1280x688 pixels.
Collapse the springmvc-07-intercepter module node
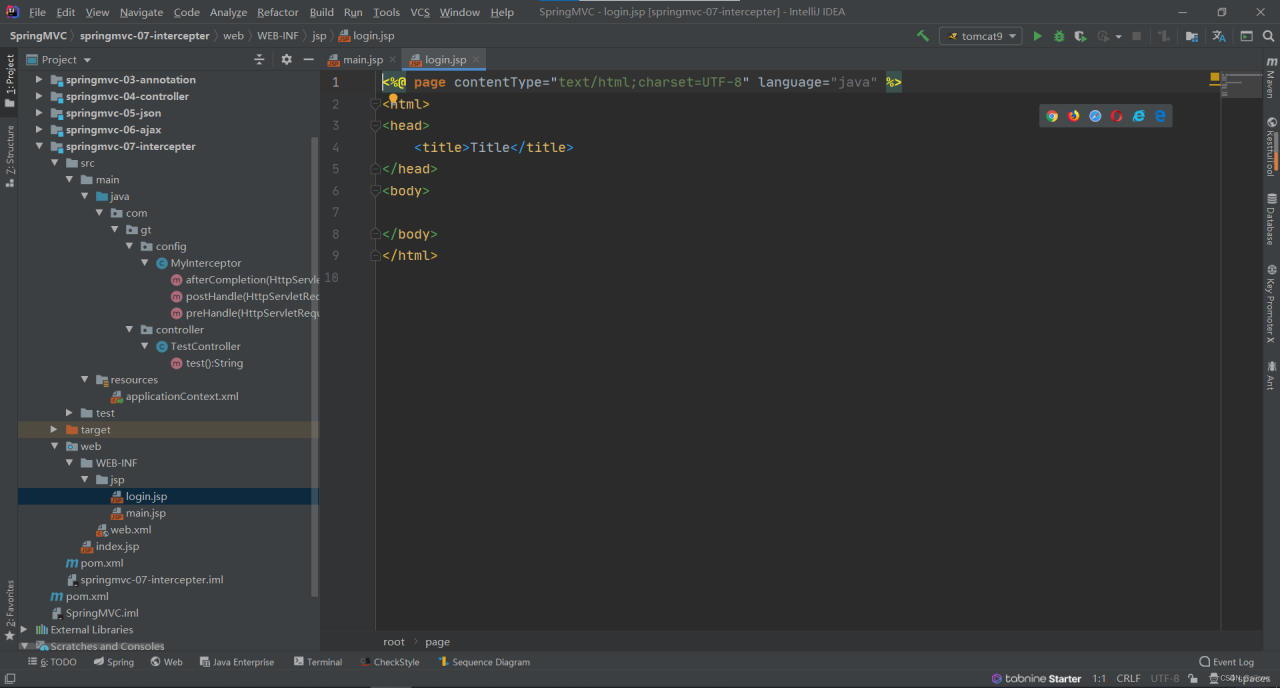coord(40,147)
